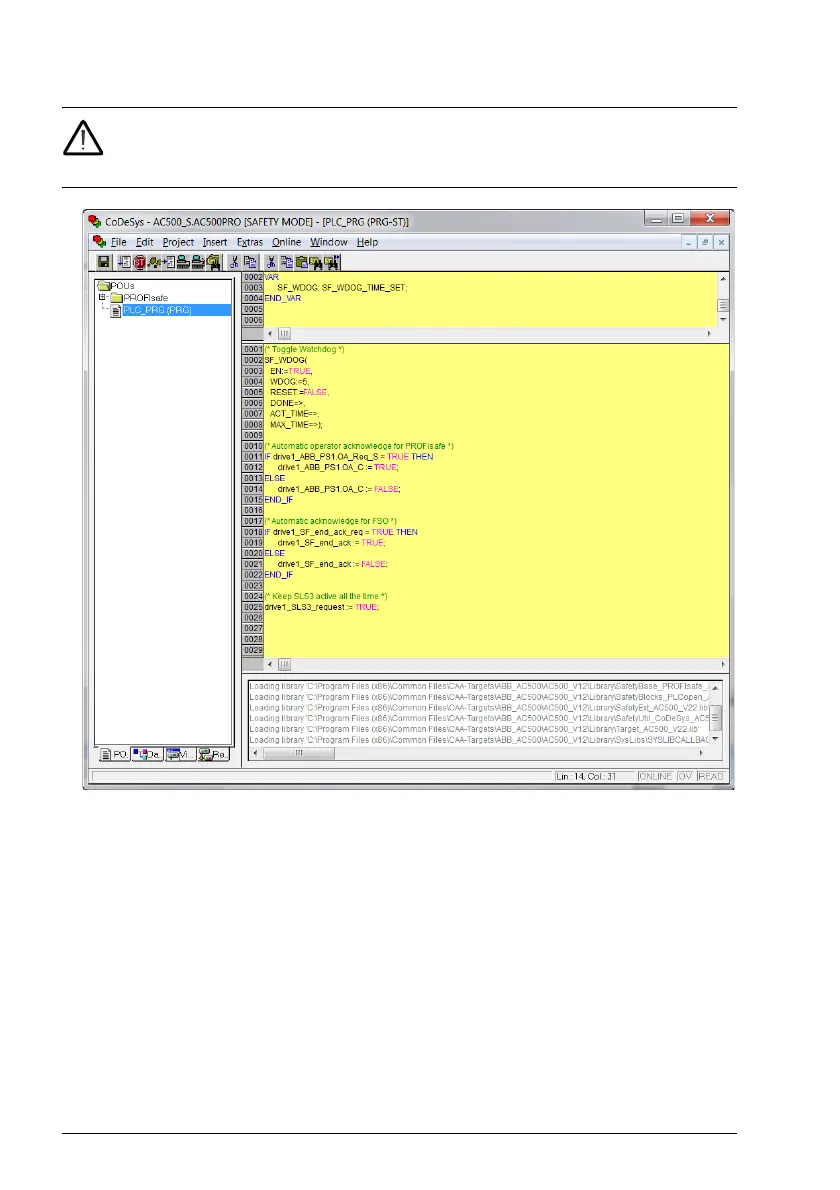Click the red Stop sign toolbar icon
This screenshot has height=1190, width=840.
coord(140,262)
